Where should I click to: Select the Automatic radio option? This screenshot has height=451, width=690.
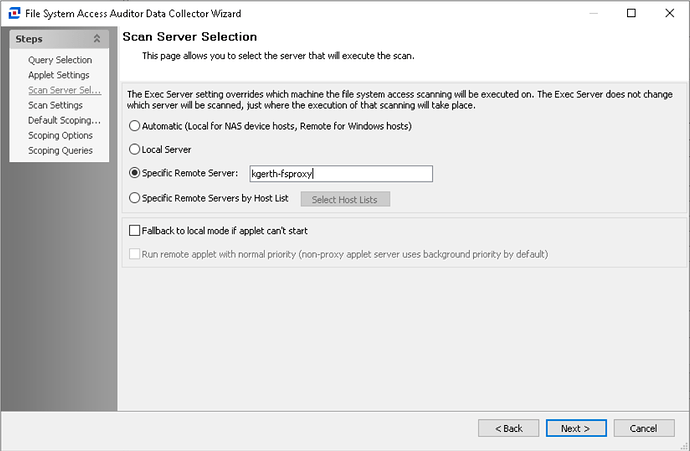(134, 126)
